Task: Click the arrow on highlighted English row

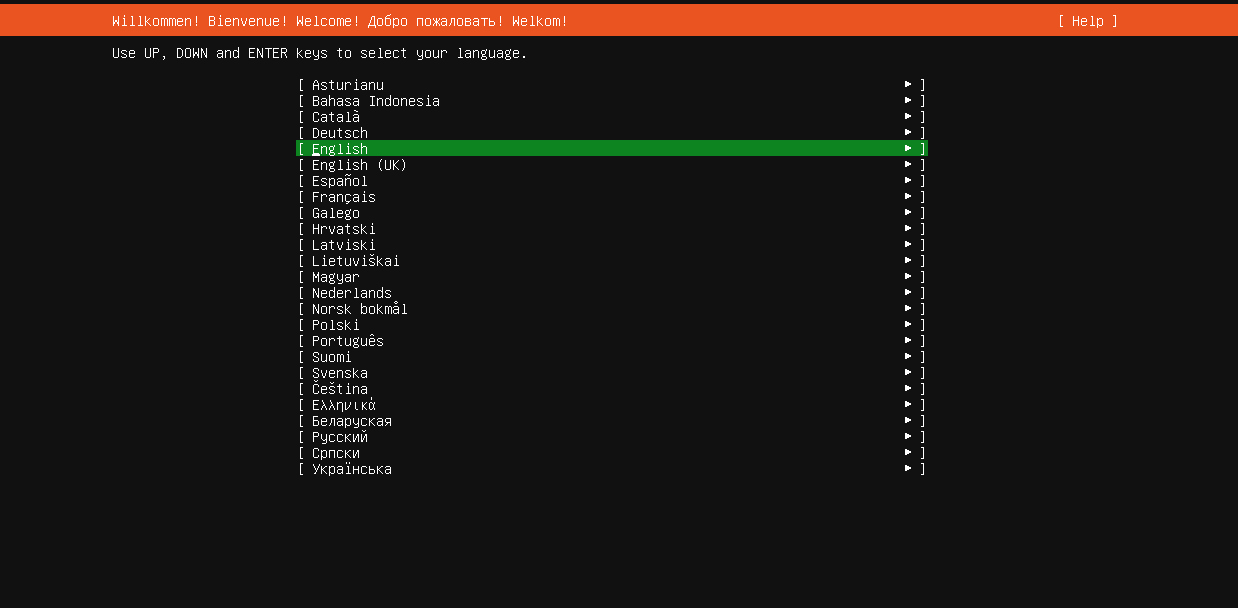Action: [x=908, y=149]
